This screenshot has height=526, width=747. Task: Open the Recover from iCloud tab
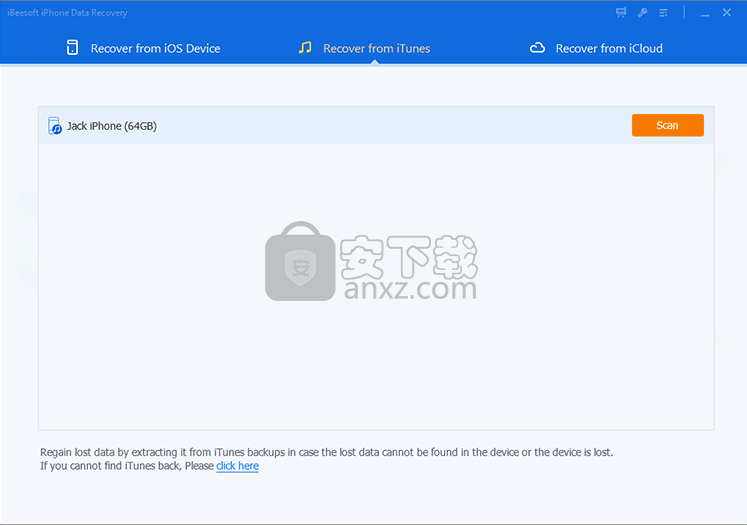[596, 48]
